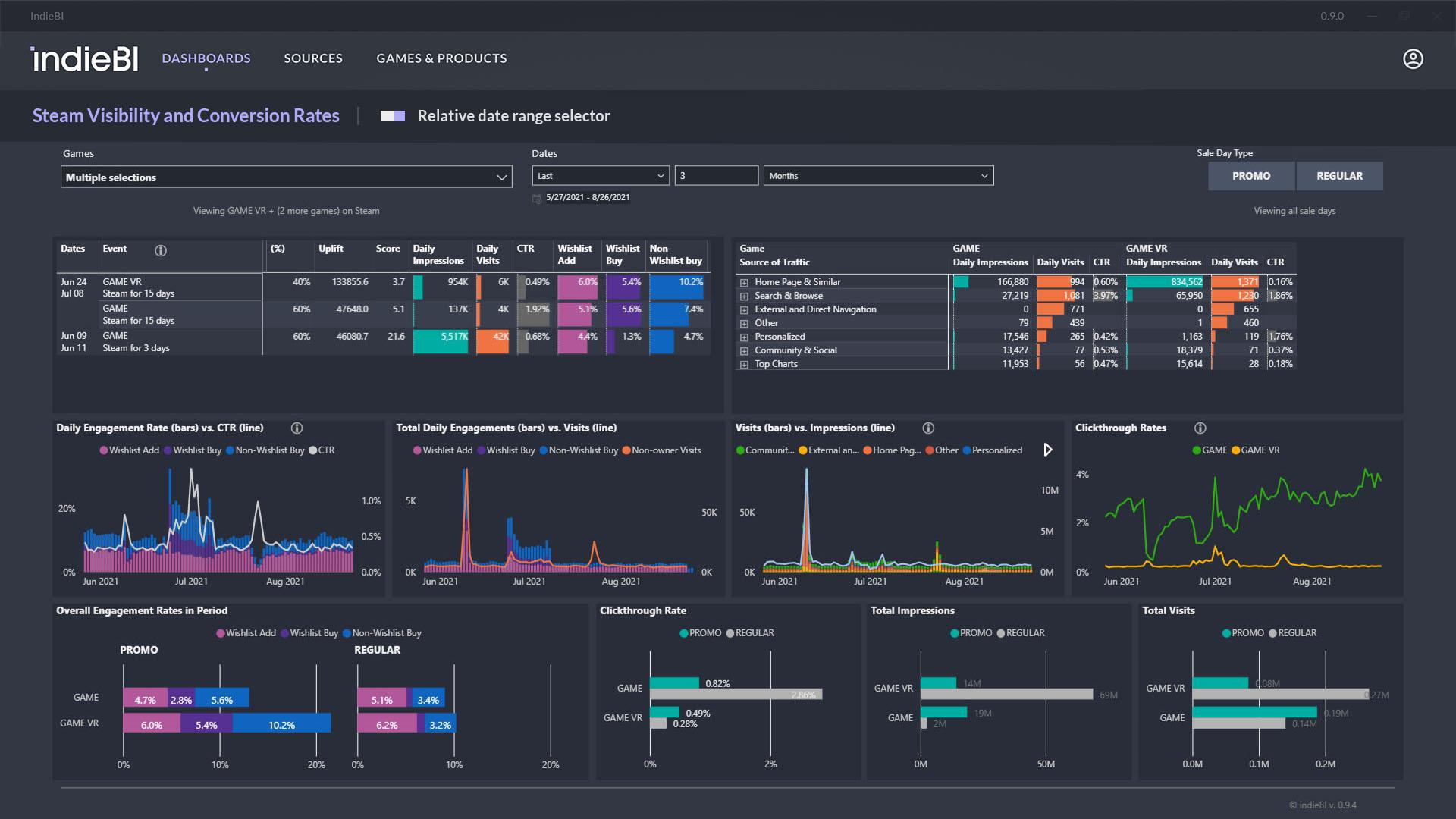This screenshot has width=1456, height=819.
Task: Sort by the Uplift column header
Action: 331,249
